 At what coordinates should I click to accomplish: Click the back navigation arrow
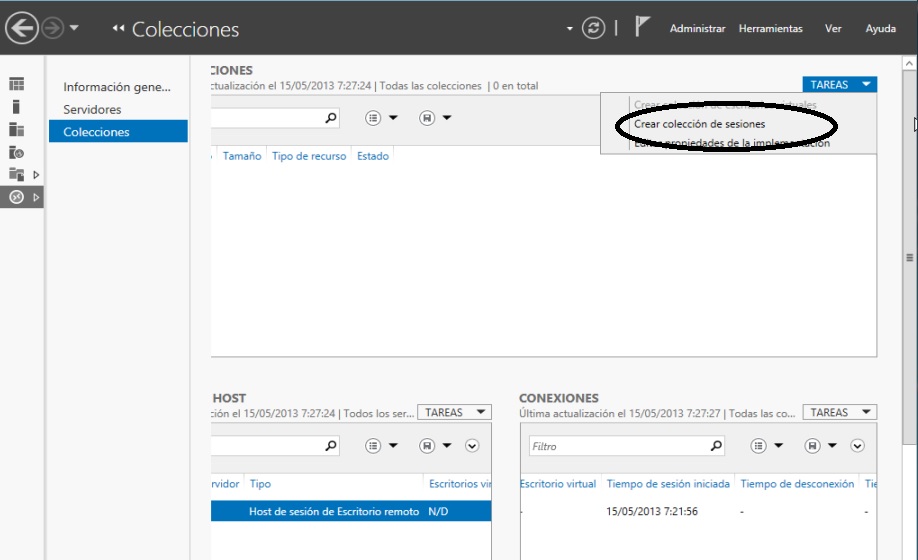[22, 29]
